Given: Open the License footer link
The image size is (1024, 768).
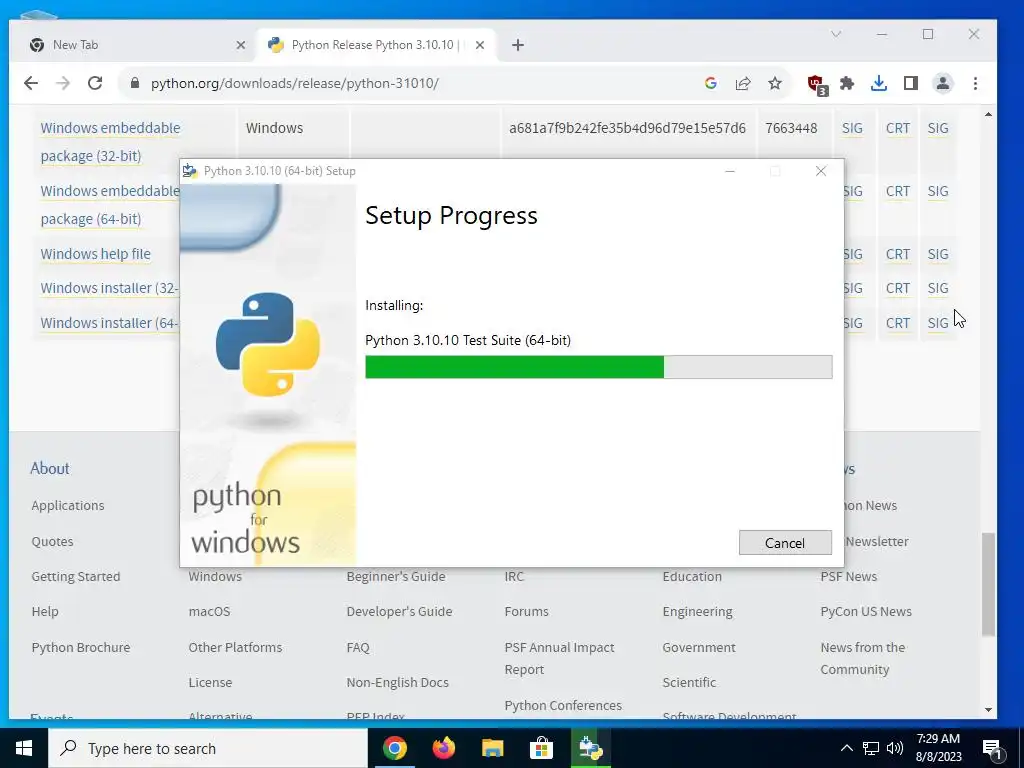Looking at the screenshot, I should coord(210,682).
